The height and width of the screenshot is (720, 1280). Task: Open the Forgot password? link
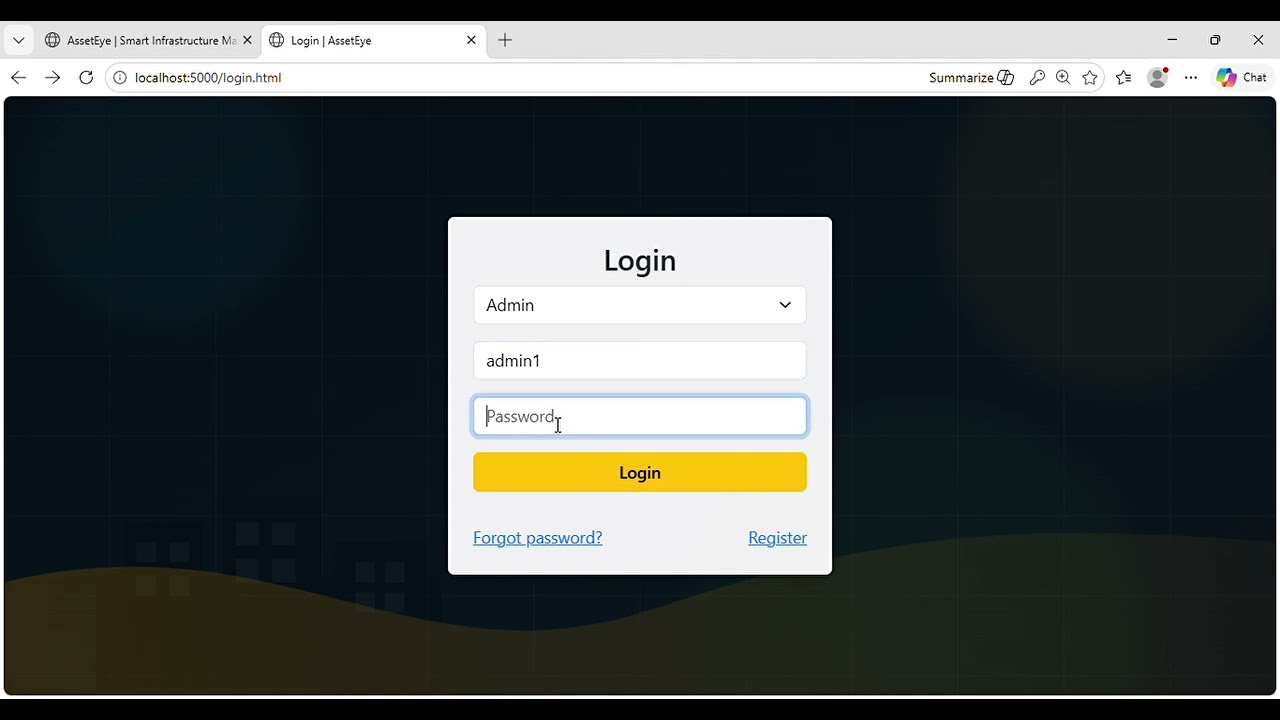click(538, 538)
